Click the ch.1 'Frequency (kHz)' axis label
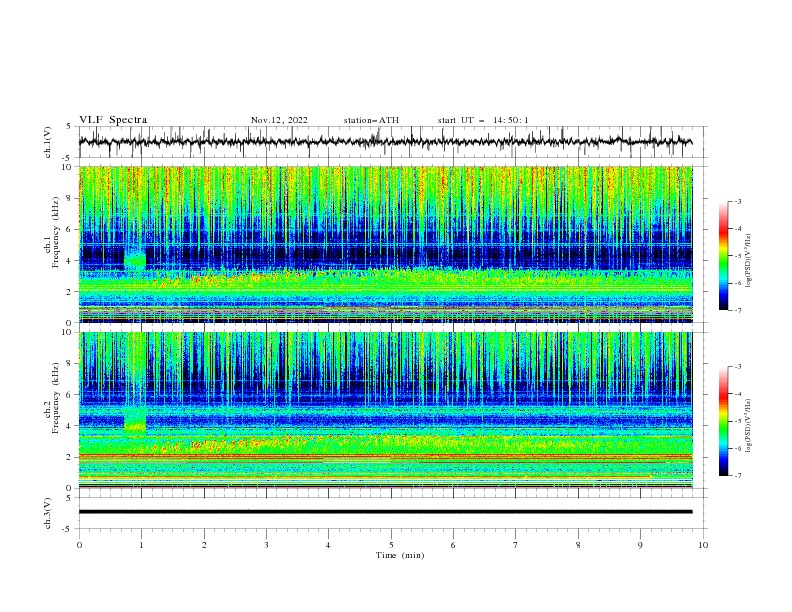Image resolution: width=792 pixels, height=612 pixels. tap(55, 233)
